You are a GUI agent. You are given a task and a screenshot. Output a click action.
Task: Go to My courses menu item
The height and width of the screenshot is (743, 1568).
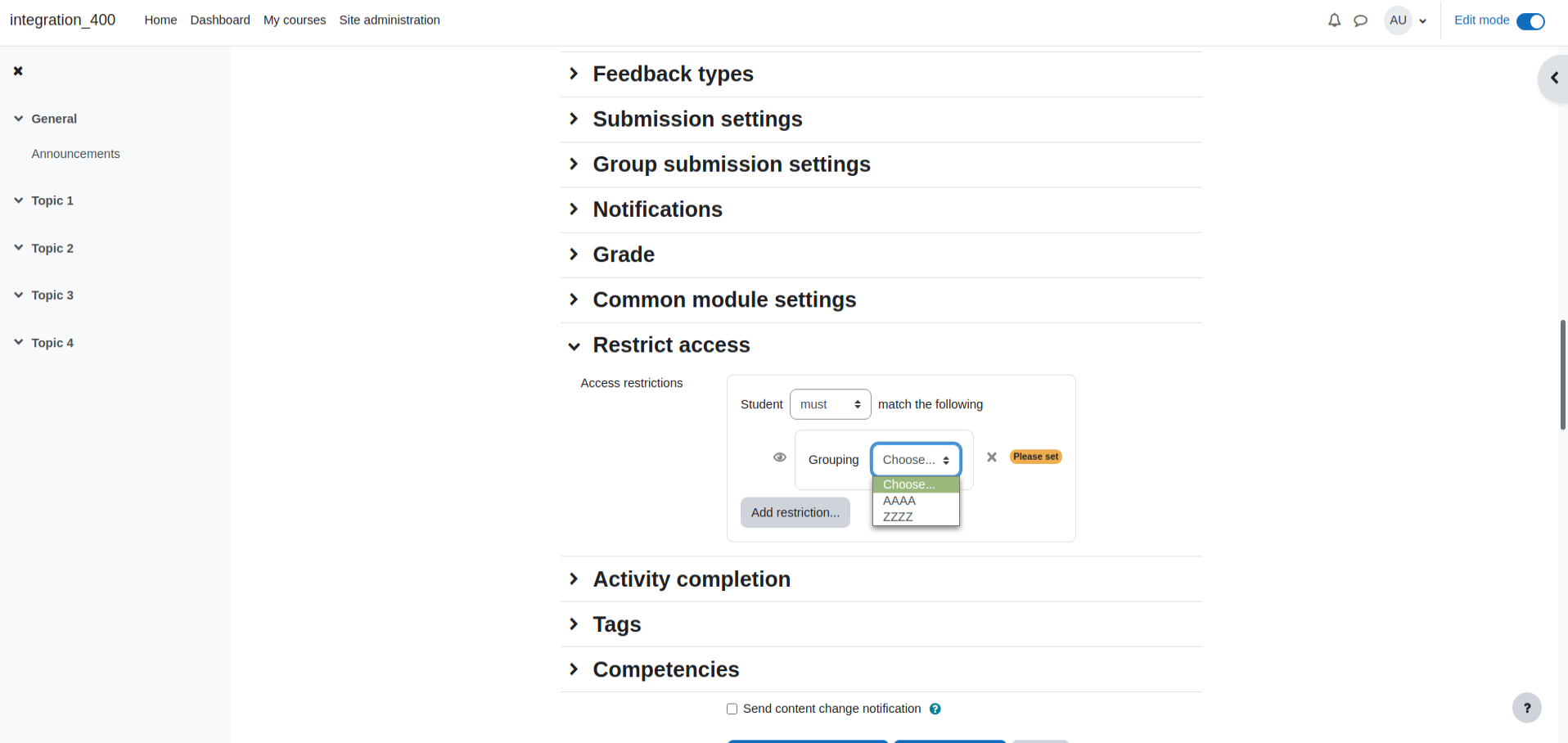295,20
